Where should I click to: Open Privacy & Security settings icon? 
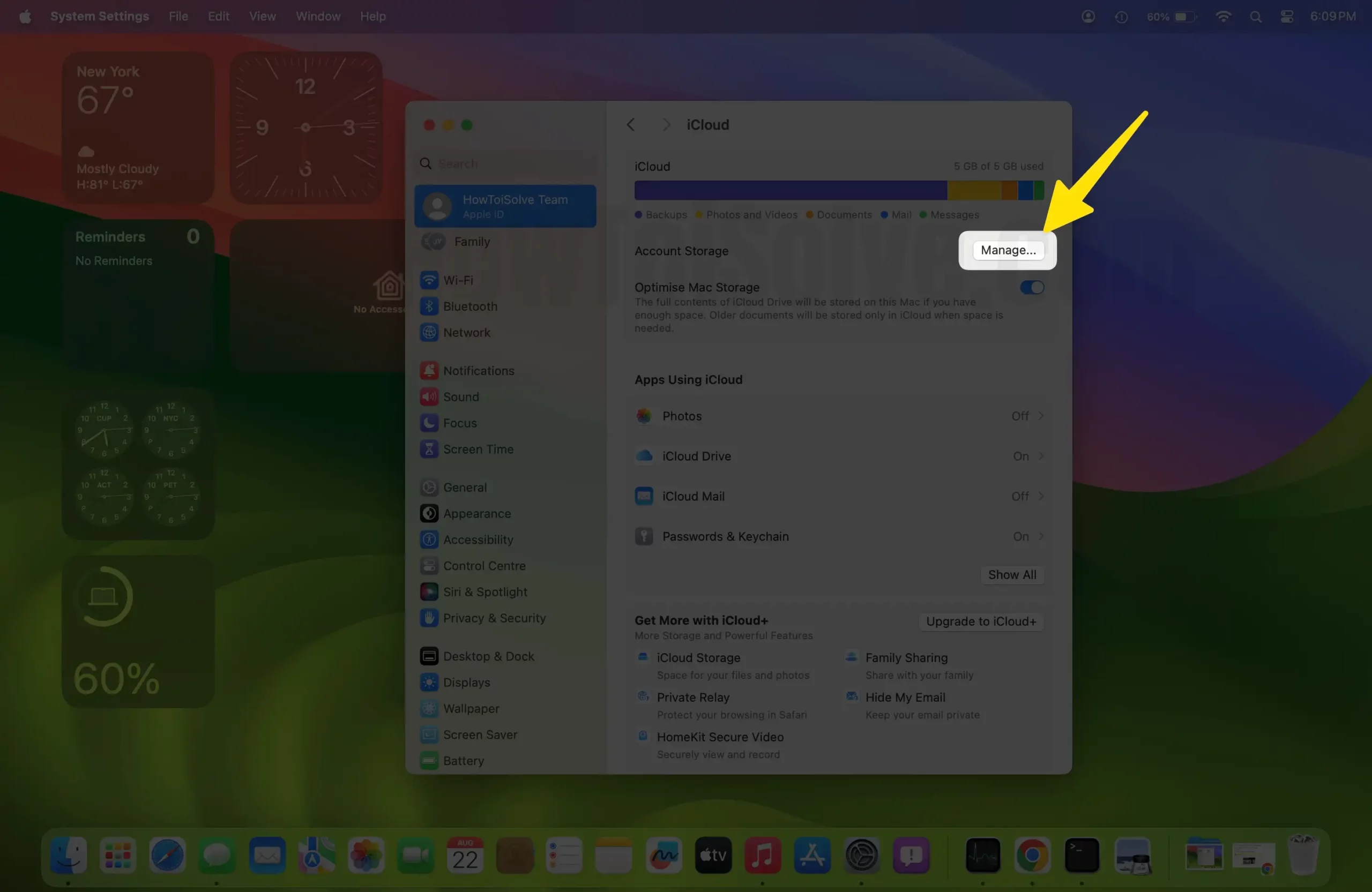(x=429, y=618)
